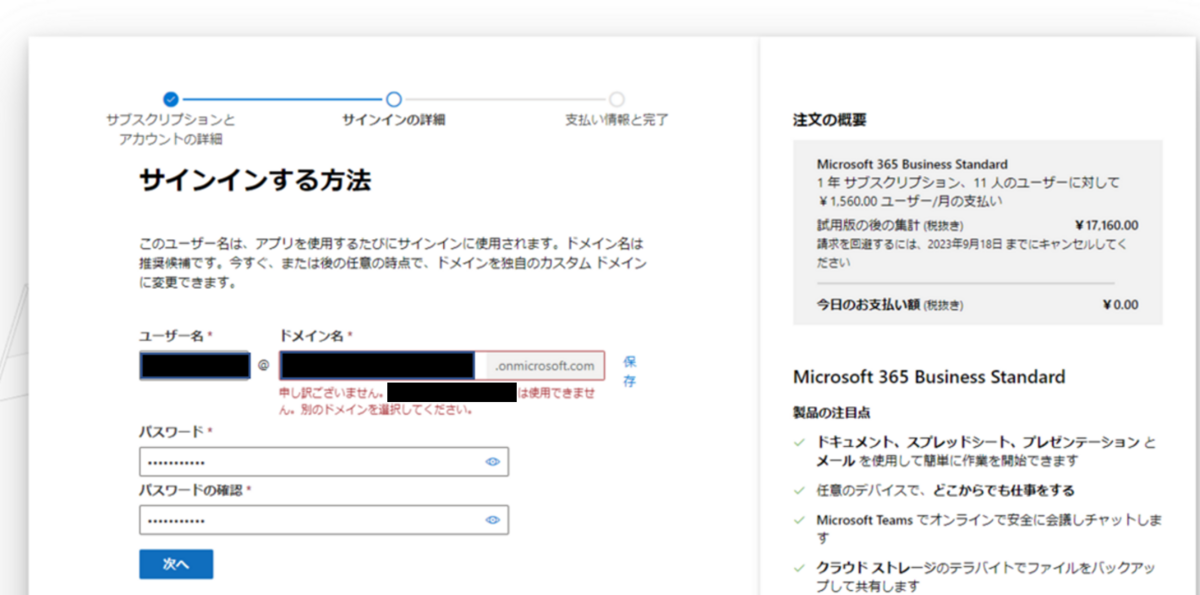Click the 支払い情報と完了 step label

pyautogui.click(x=617, y=120)
